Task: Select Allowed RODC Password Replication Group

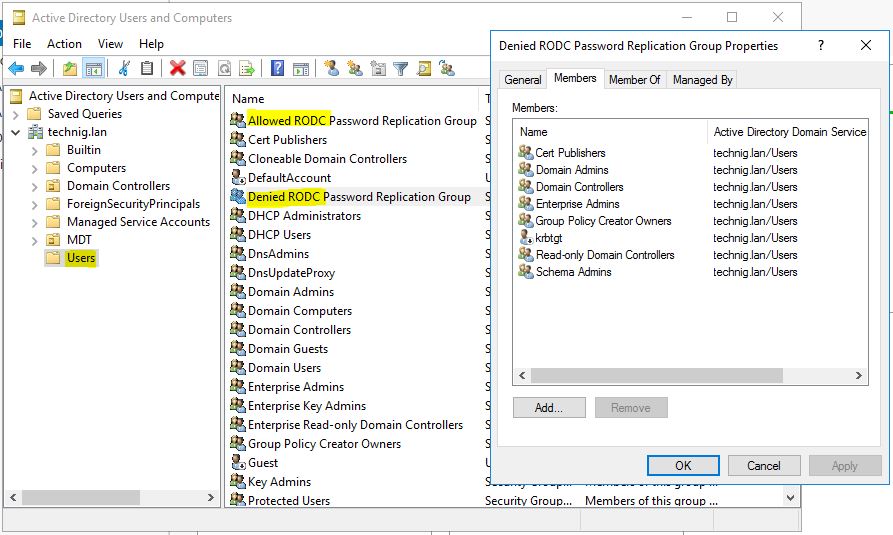Action: click(x=353, y=121)
